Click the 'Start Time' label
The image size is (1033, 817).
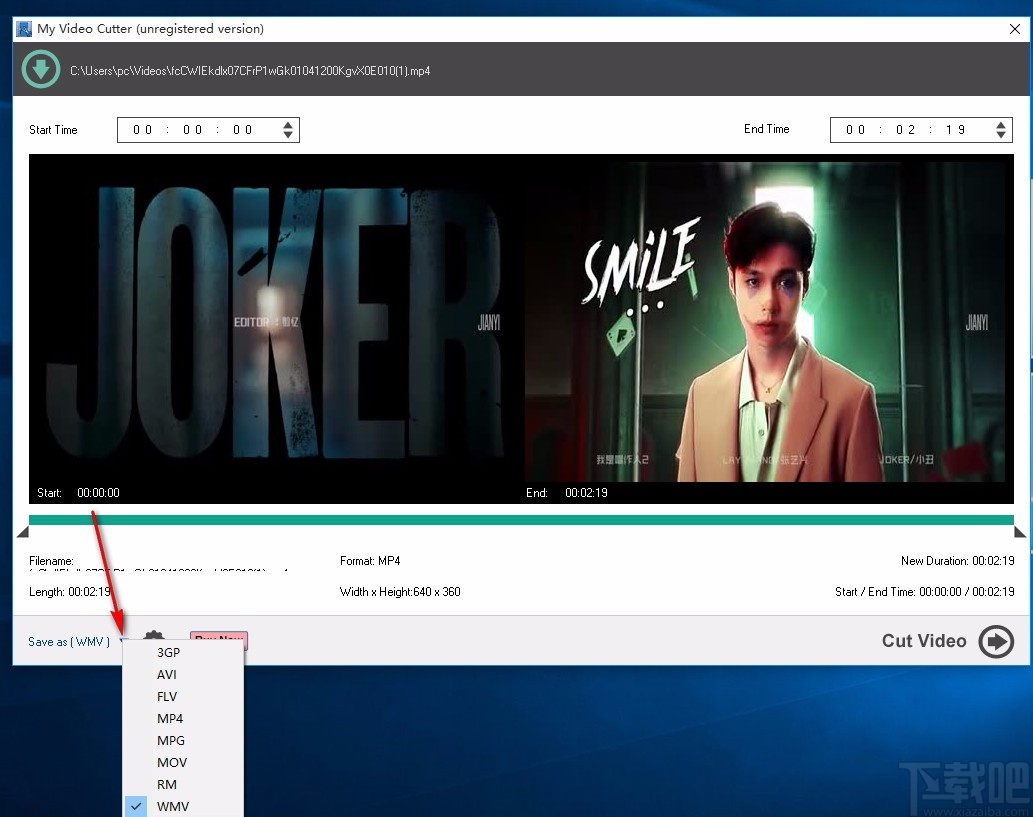(53, 130)
